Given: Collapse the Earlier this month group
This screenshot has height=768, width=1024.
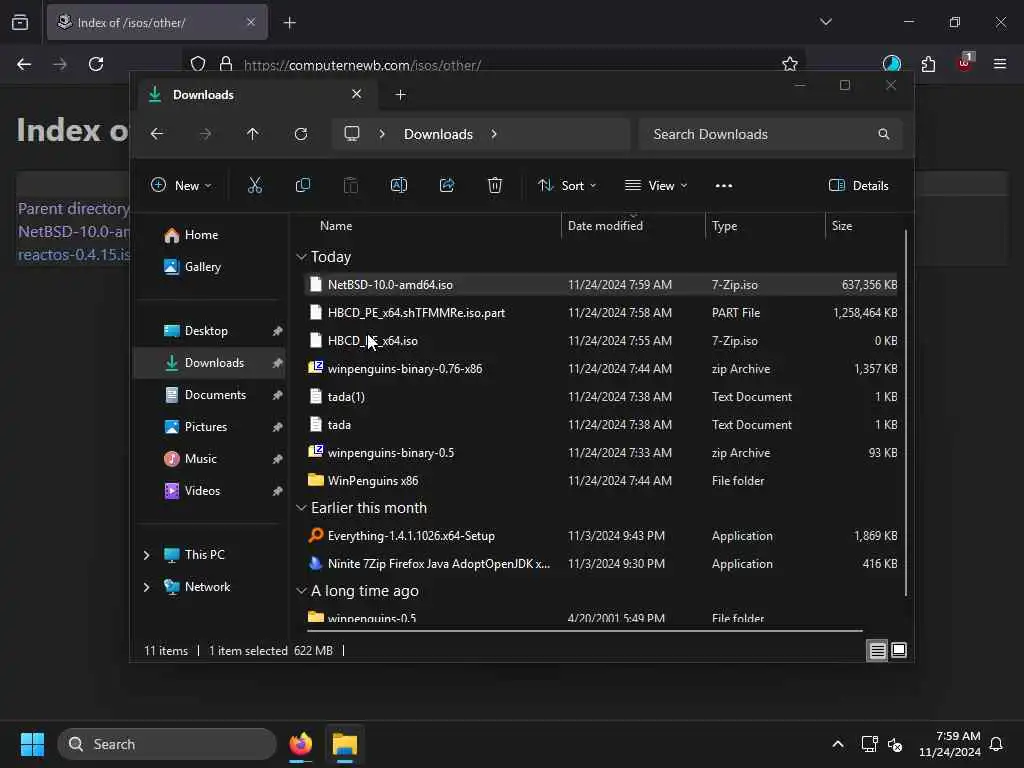Looking at the screenshot, I should [x=301, y=507].
